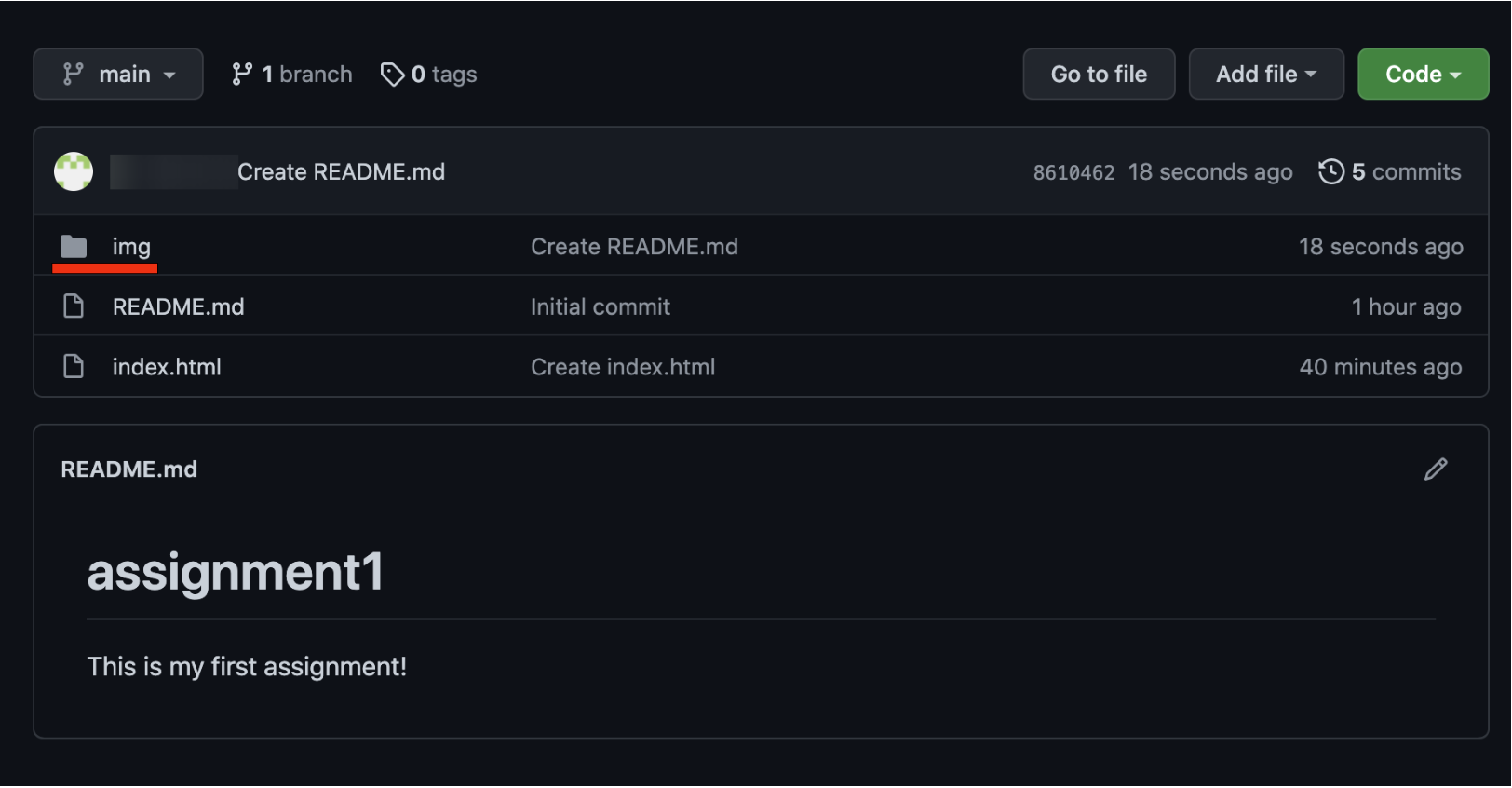This screenshot has height=788, width=1512.
Task: Click the commit history clock icon
Action: [x=1331, y=171]
